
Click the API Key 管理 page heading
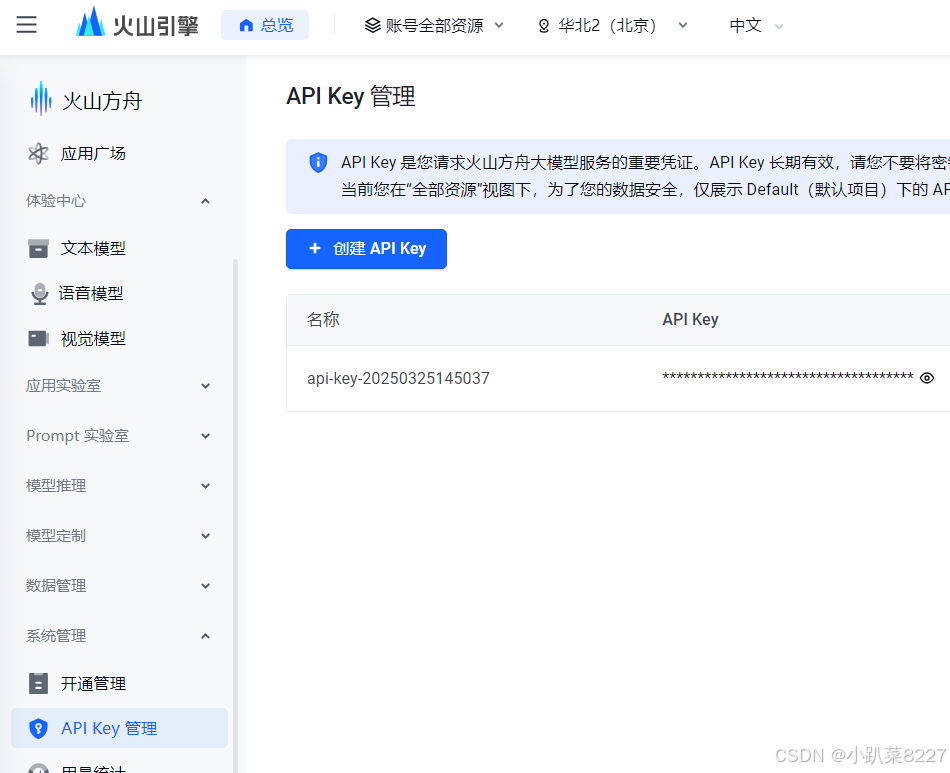[351, 96]
